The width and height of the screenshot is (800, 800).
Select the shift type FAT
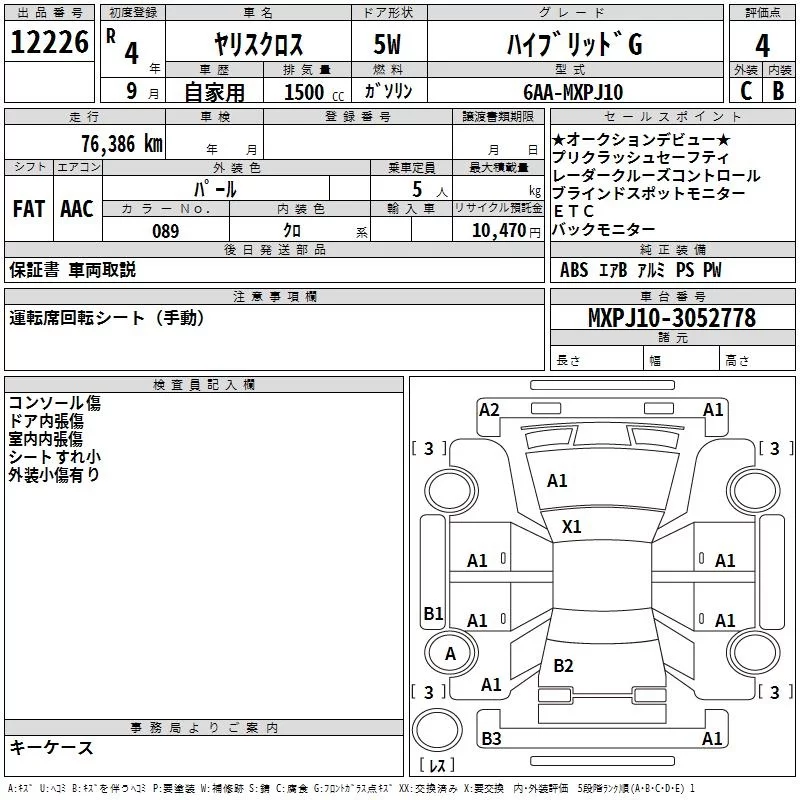[x=29, y=209]
